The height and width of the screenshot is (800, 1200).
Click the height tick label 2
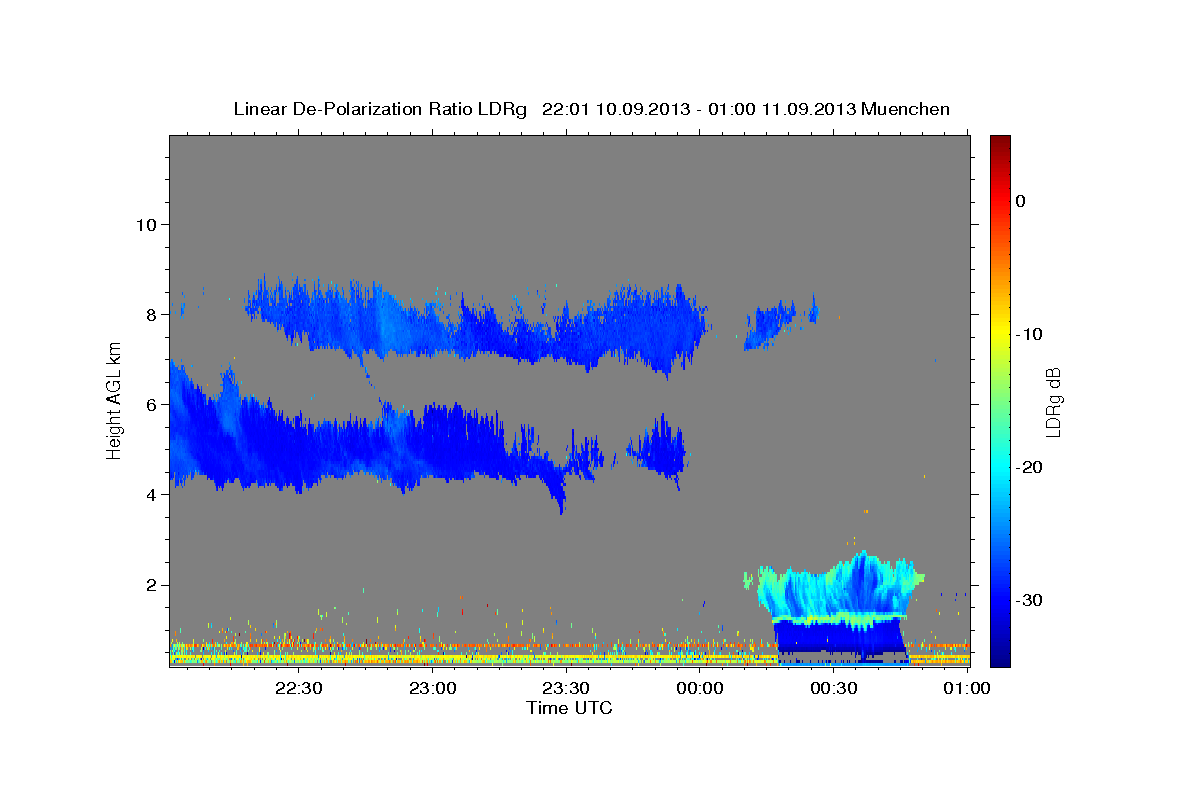151,585
